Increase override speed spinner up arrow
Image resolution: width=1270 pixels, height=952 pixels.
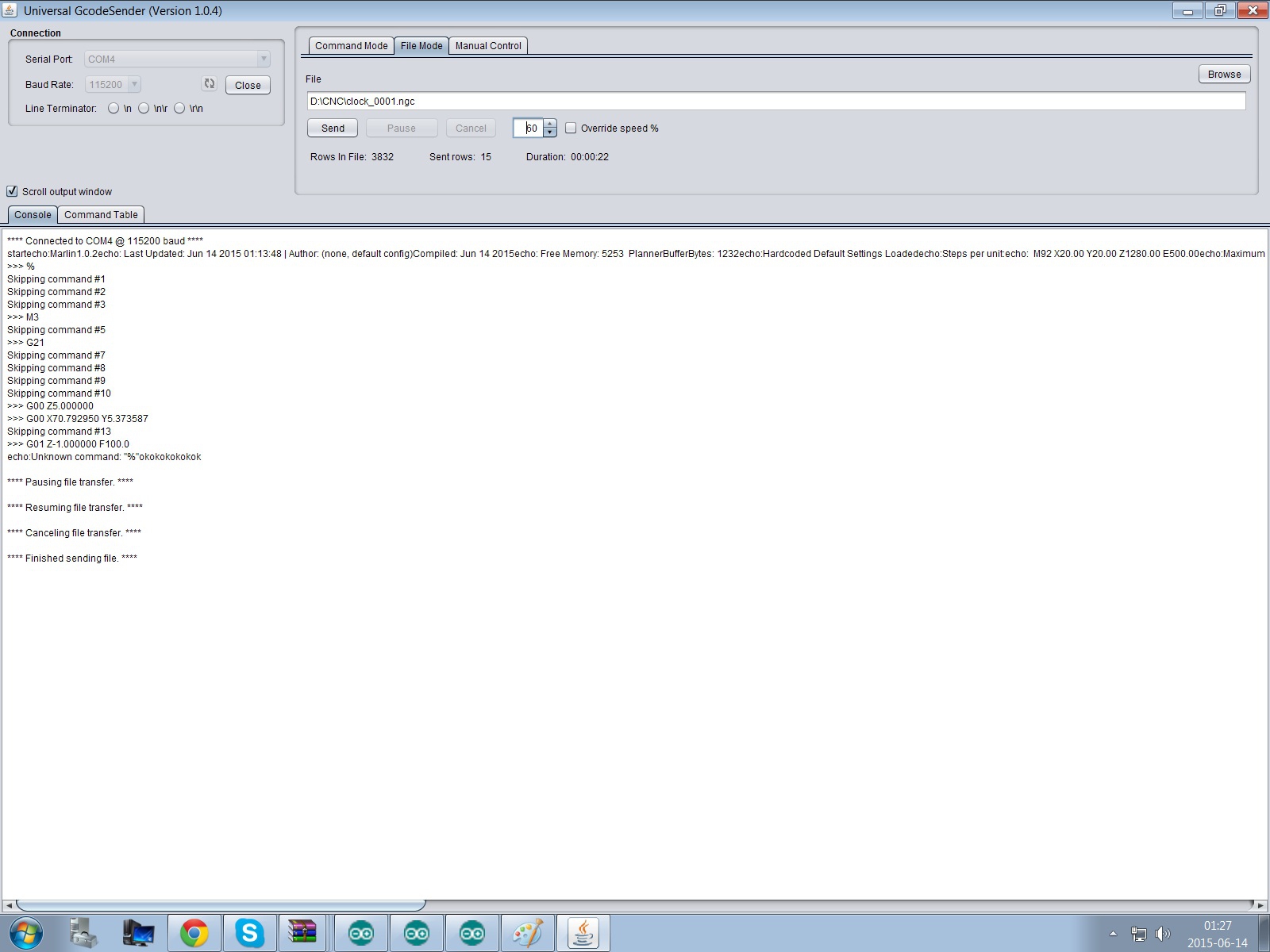tap(550, 124)
